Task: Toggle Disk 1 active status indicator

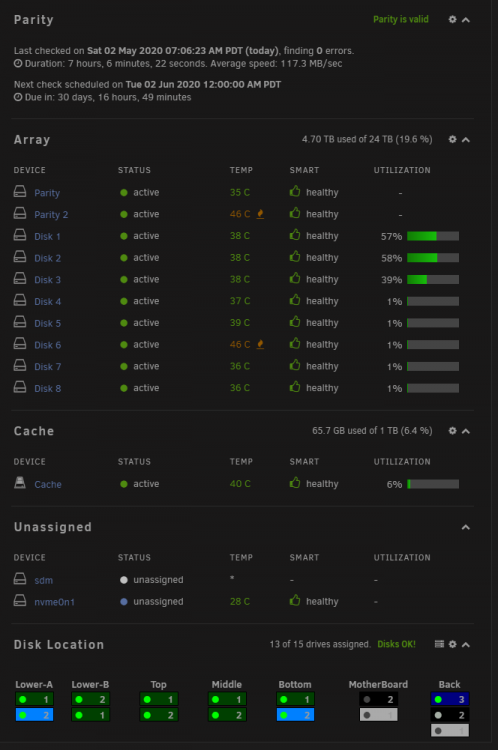Action: pyautogui.click(x=124, y=236)
